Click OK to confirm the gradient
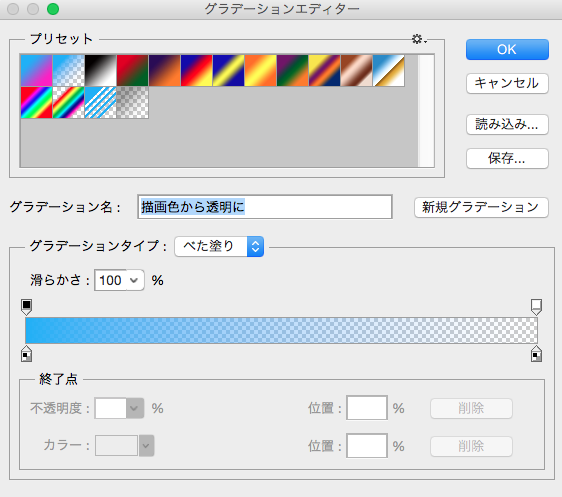The width and height of the screenshot is (562, 497). point(507,49)
